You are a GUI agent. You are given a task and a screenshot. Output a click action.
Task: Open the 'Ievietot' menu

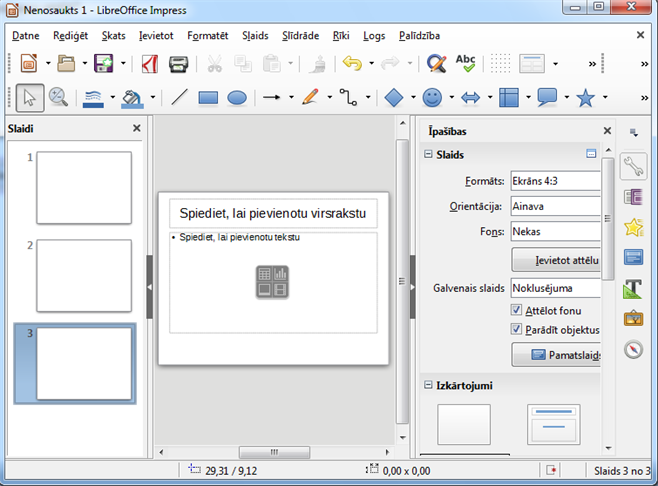pos(156,35)
